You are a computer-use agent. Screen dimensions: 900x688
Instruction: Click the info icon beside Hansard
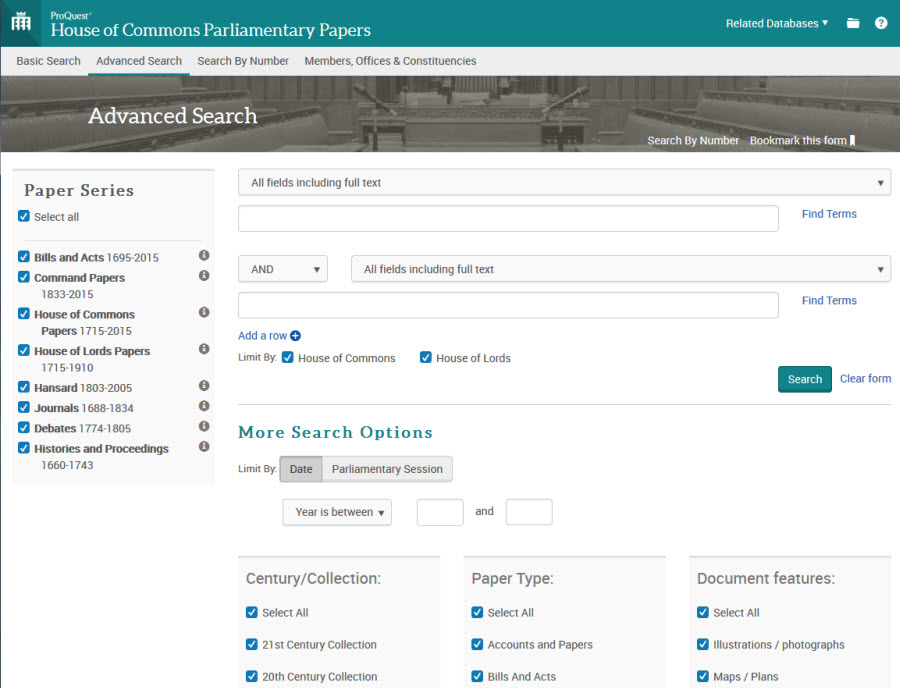pos(204,386)
